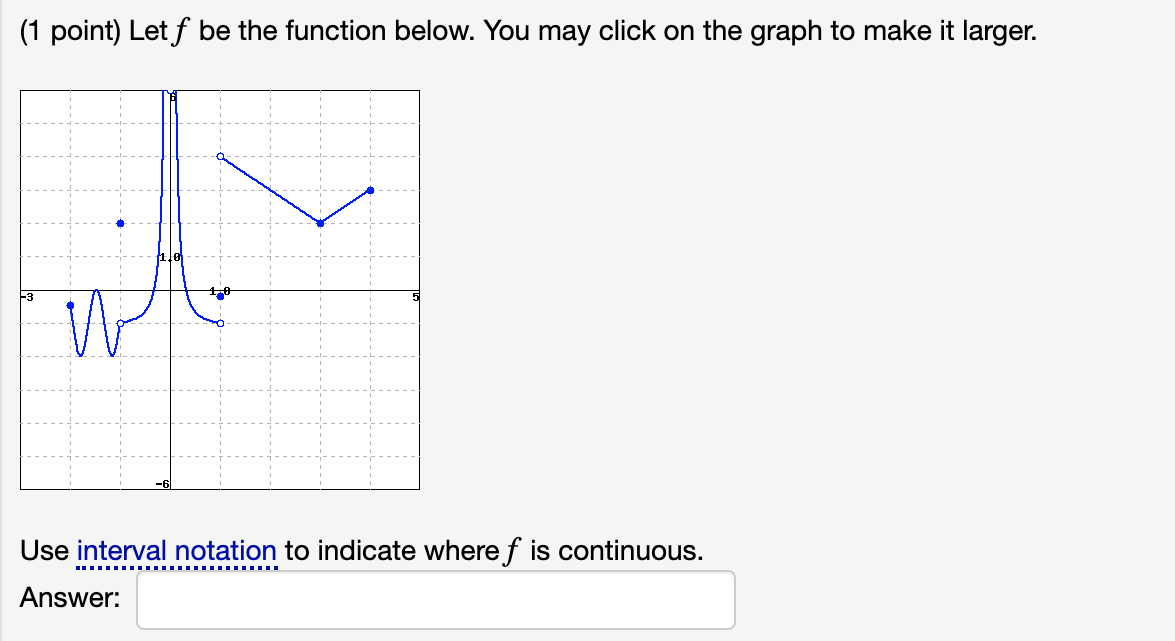Focus the Answer input field

[435, 600]
